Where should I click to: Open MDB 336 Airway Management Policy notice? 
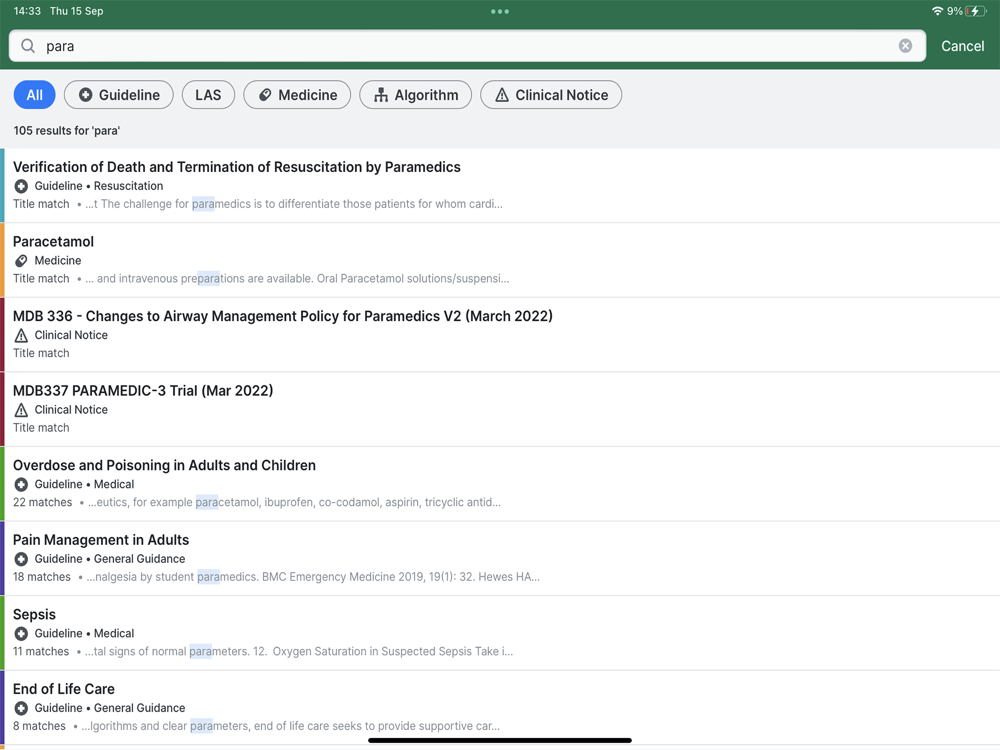click(x=500, y=335)
